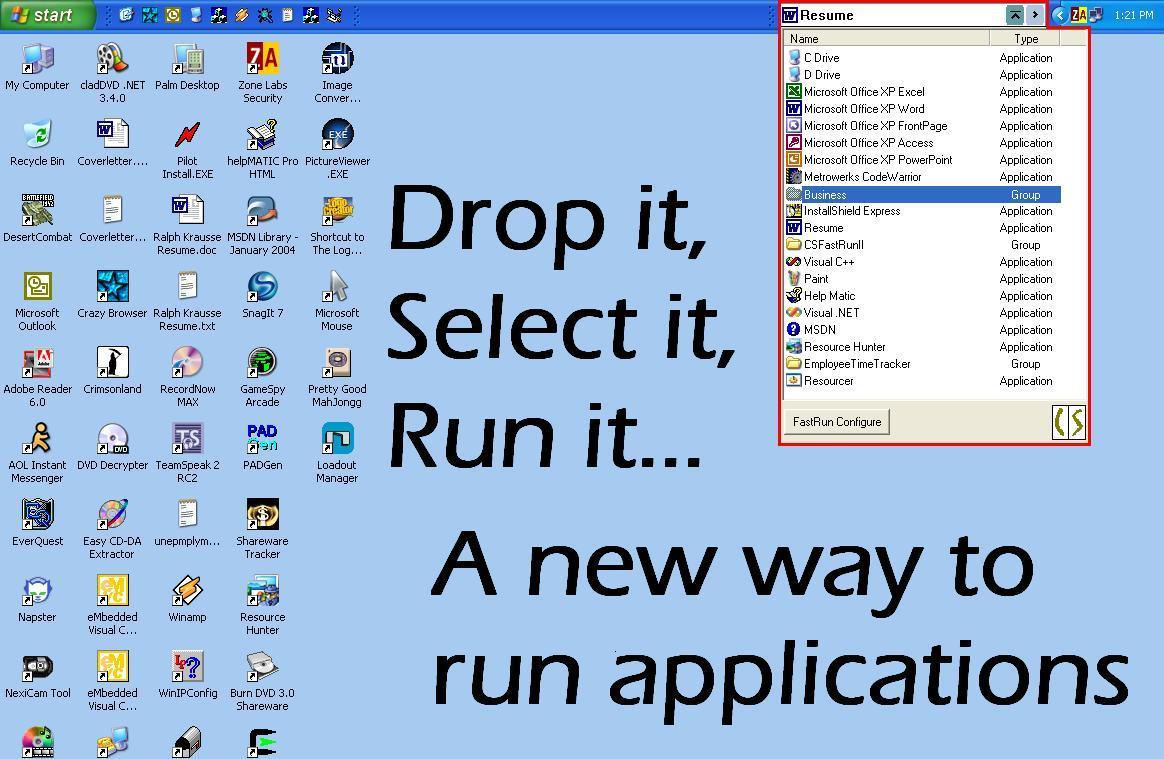Open Shareware Tracker icon
This screenshot has width=1164, height=759.
[263, 529]
